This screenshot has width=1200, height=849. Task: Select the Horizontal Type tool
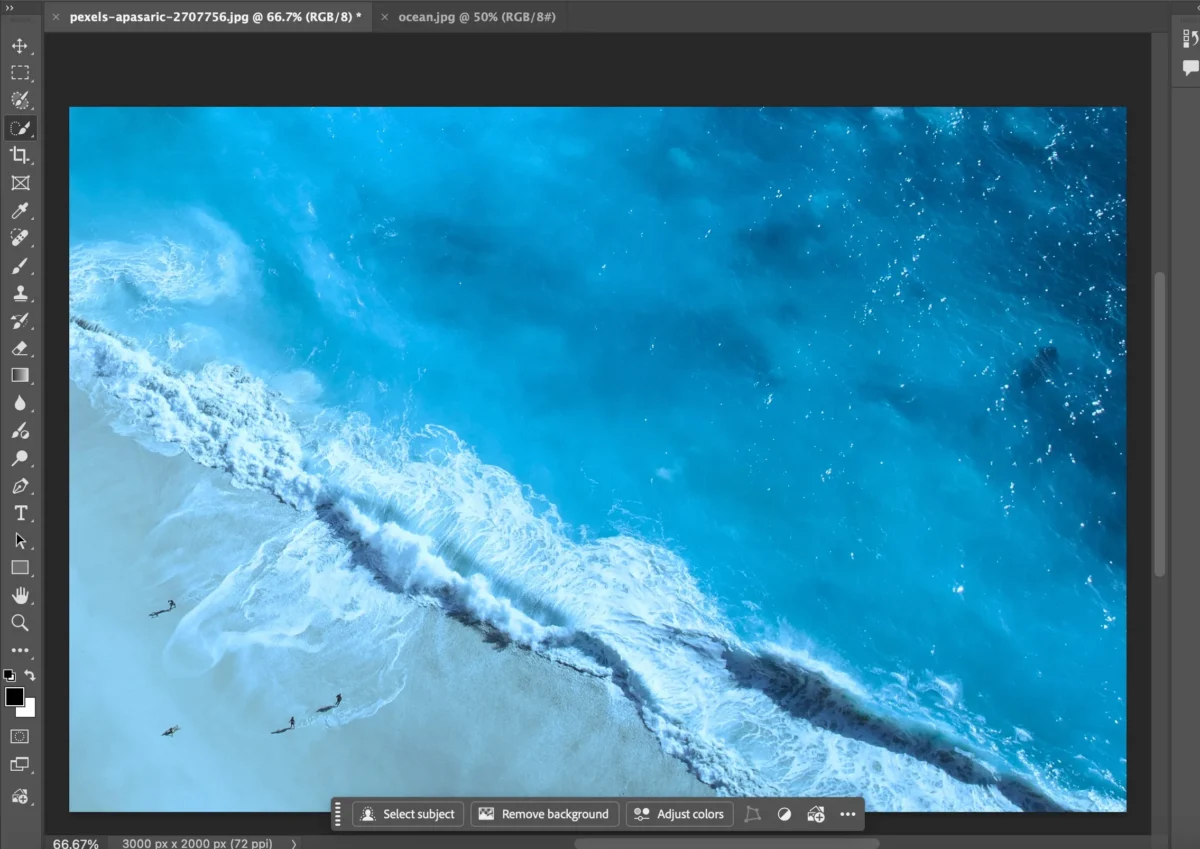[x=19, y=513]
